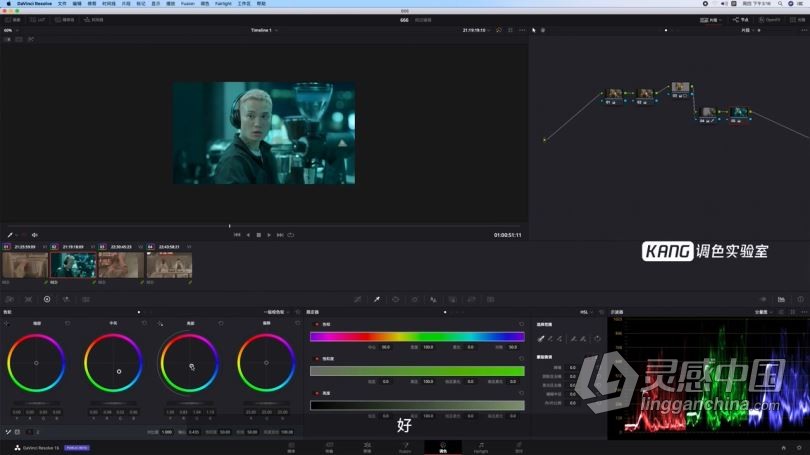
Task: Open the scopes type dropdown
Action: tap(763, 312)
